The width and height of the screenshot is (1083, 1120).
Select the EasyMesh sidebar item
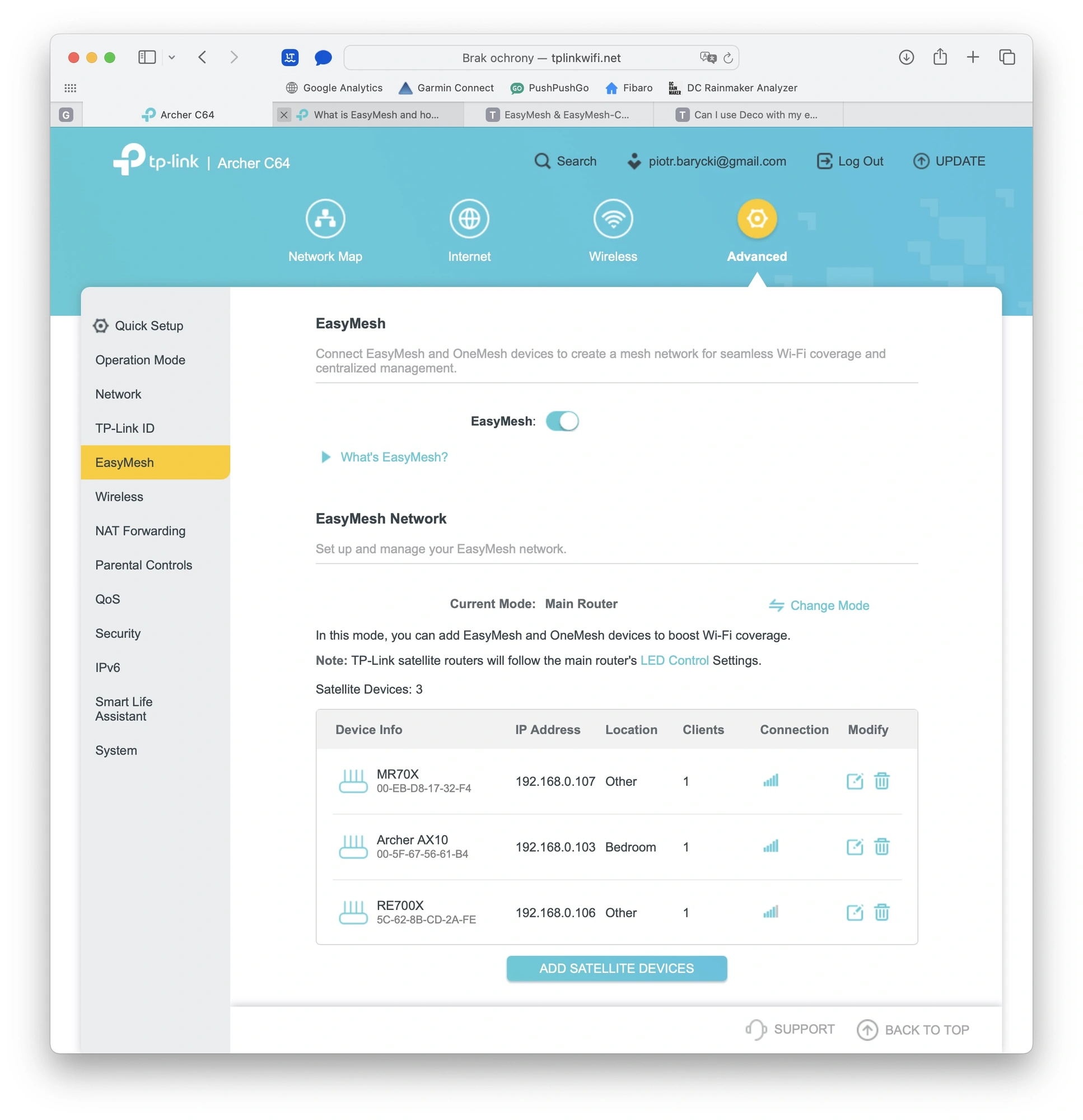click(x=156, y=463)
